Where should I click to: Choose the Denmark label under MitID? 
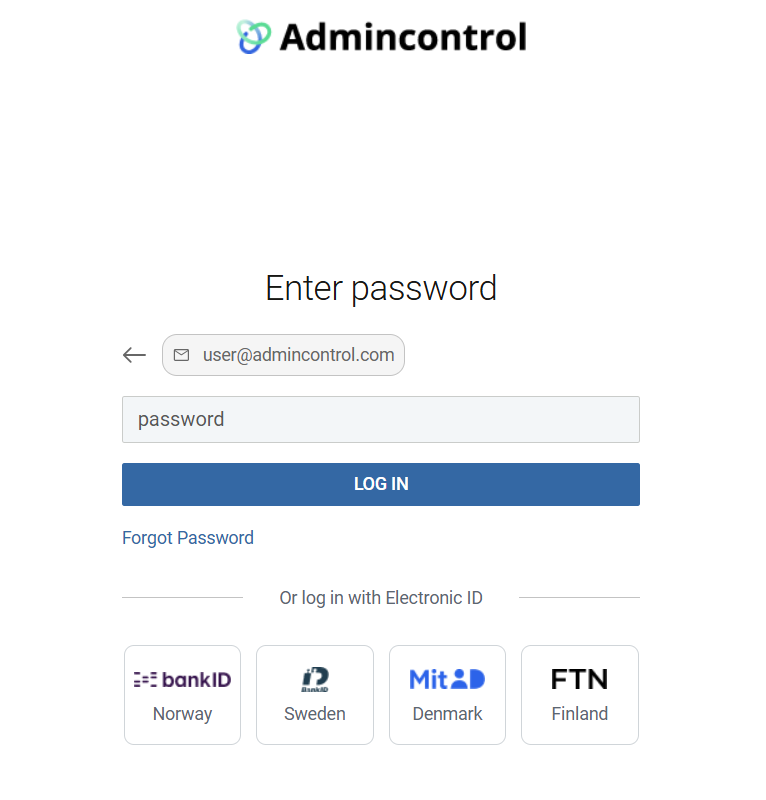447,713
